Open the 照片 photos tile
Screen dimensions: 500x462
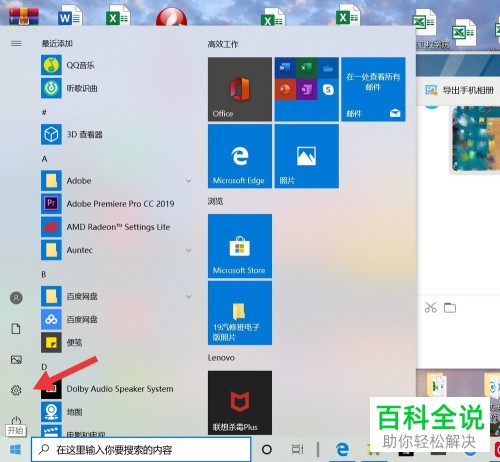click(307, 156)
